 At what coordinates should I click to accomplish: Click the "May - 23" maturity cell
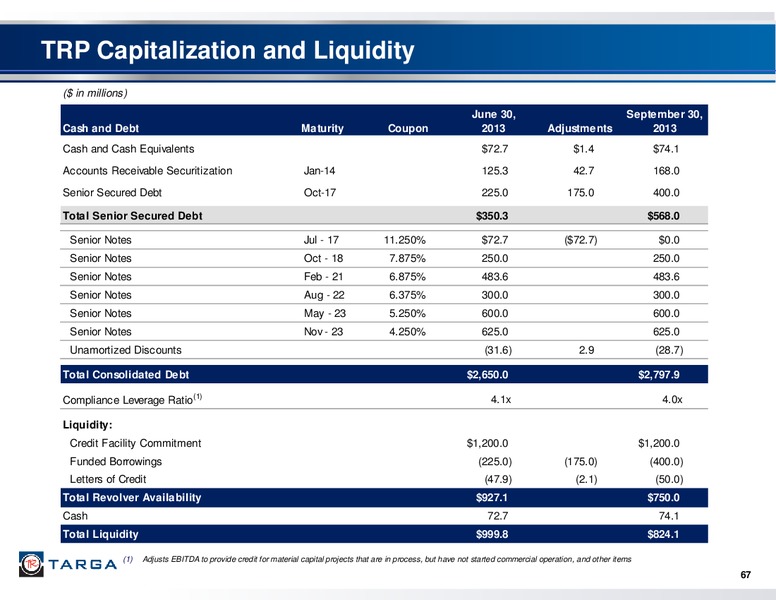click(x=325, y=313)
